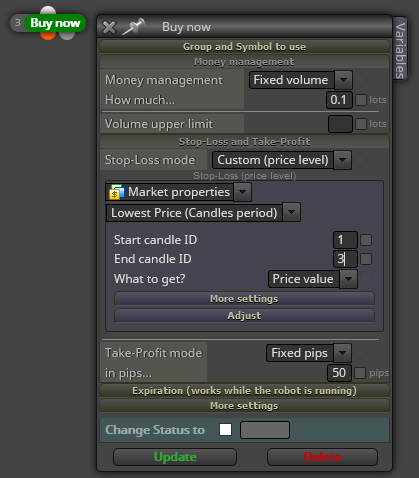Image resolution: width=419 pixels, height=478 pixels.
Task: Click the How much value field 0.1
Action: [x=339, y=100]
